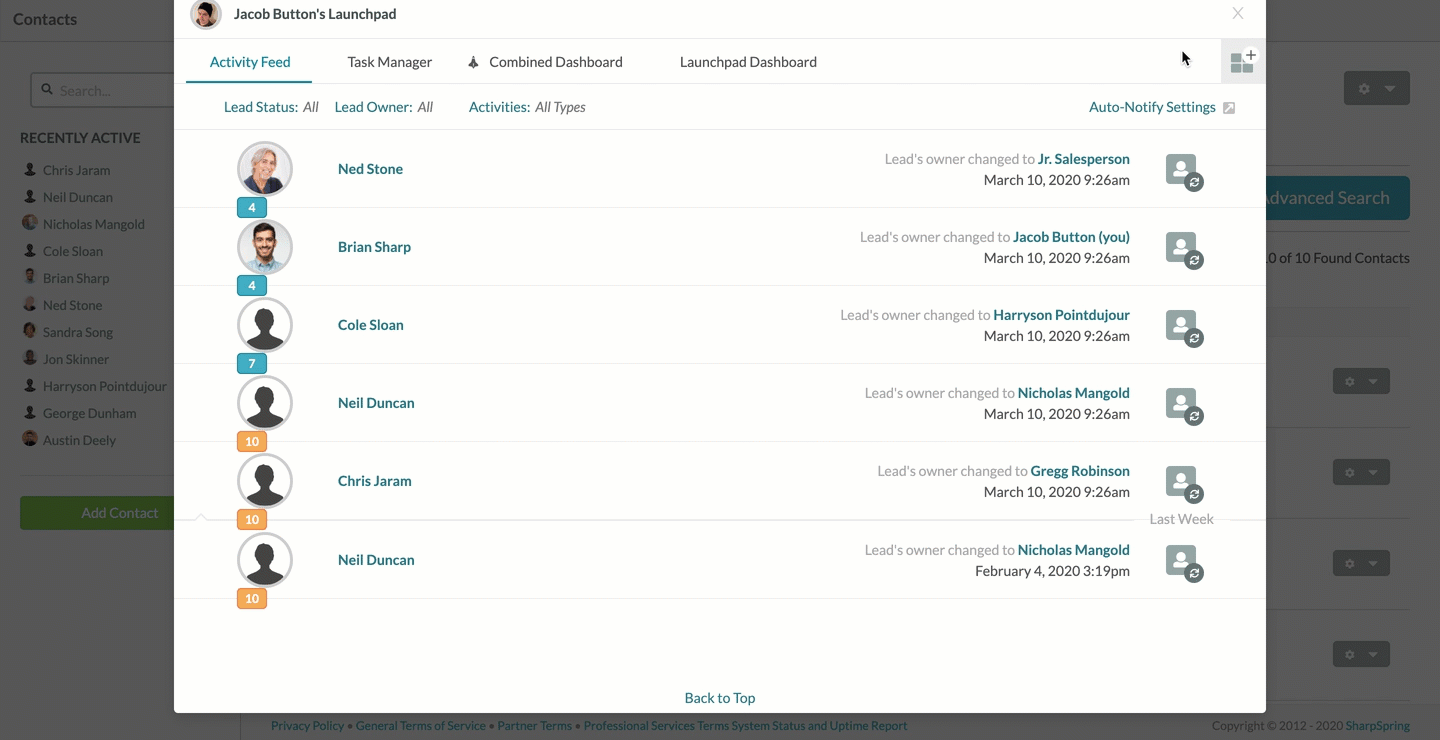Close the Launchpad dialog with the X
Screen dimensions: 1440x740
[1238, 14]
